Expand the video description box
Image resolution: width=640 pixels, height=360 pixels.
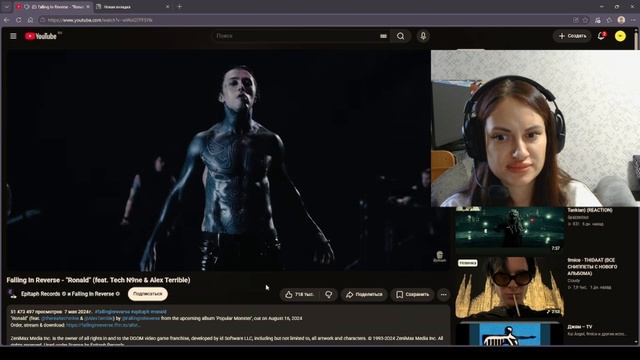point(228,326)
